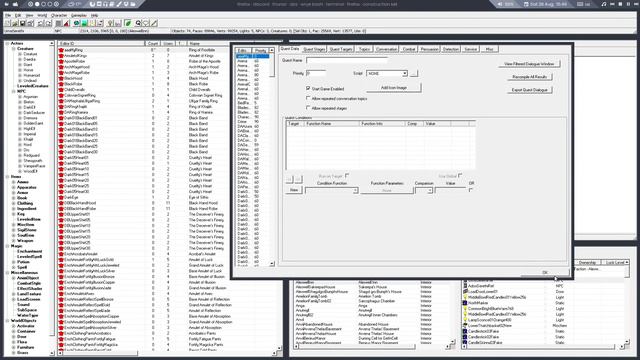Toggle the OR condition checkbox
The image size is (640, 360).
tap(471, 190)
